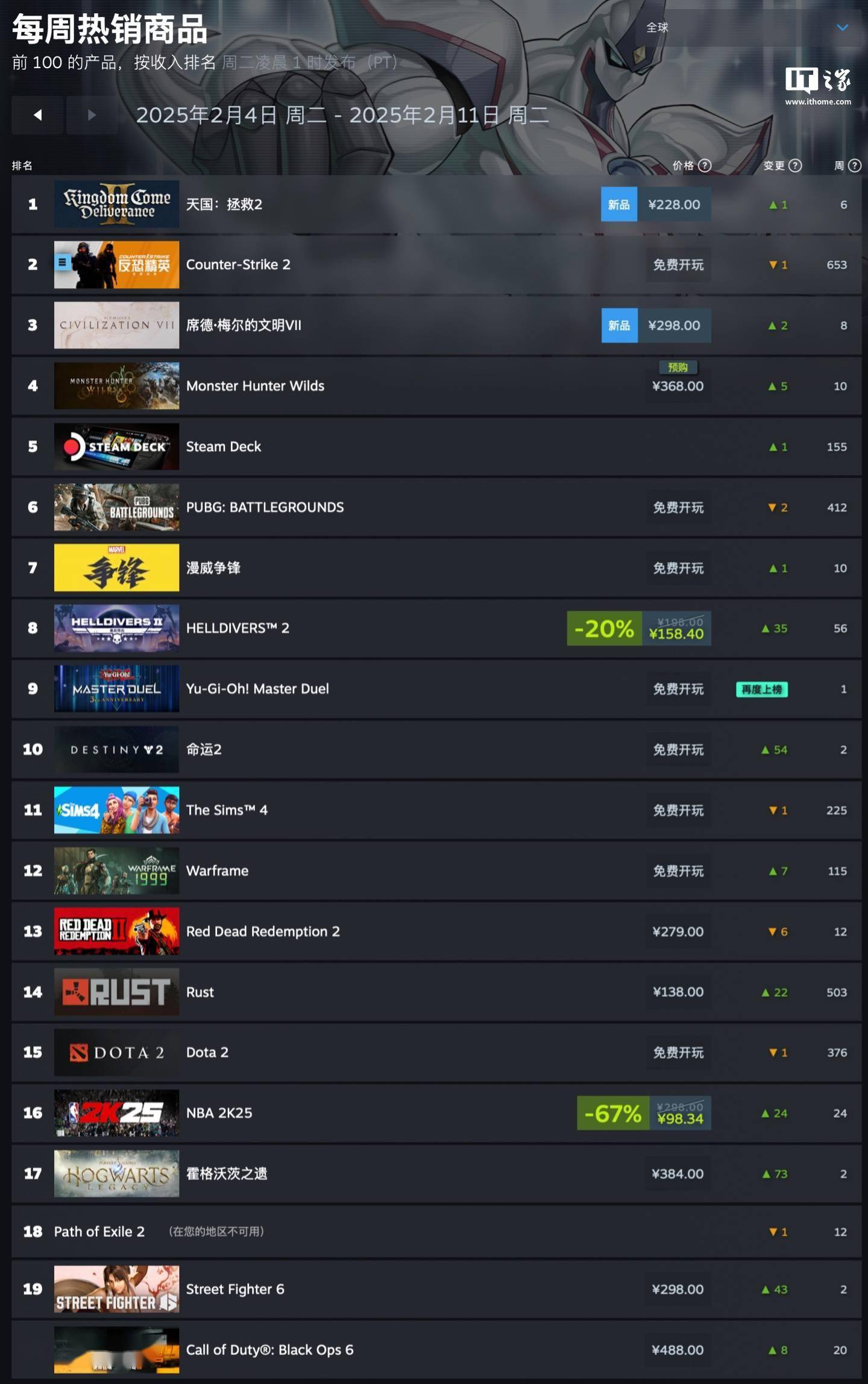
Task: Open the Steam Deck capsule image
Action: [x=116, y=446]
